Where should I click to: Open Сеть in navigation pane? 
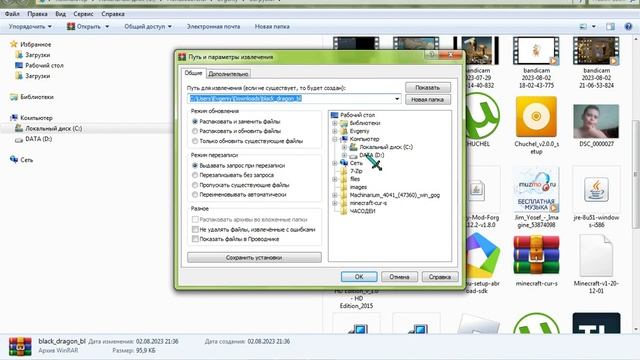click(27, 160)
